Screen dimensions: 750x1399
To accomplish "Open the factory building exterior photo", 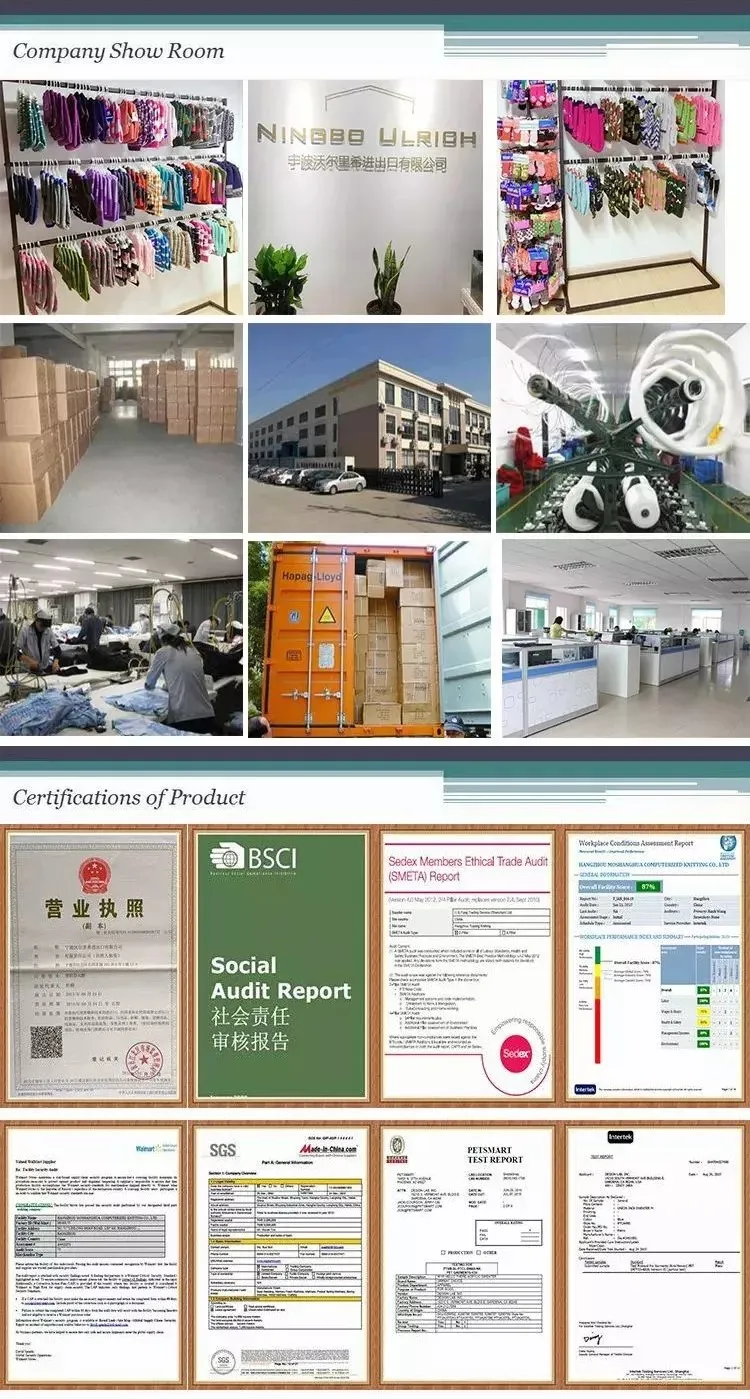I will (369, 427).
